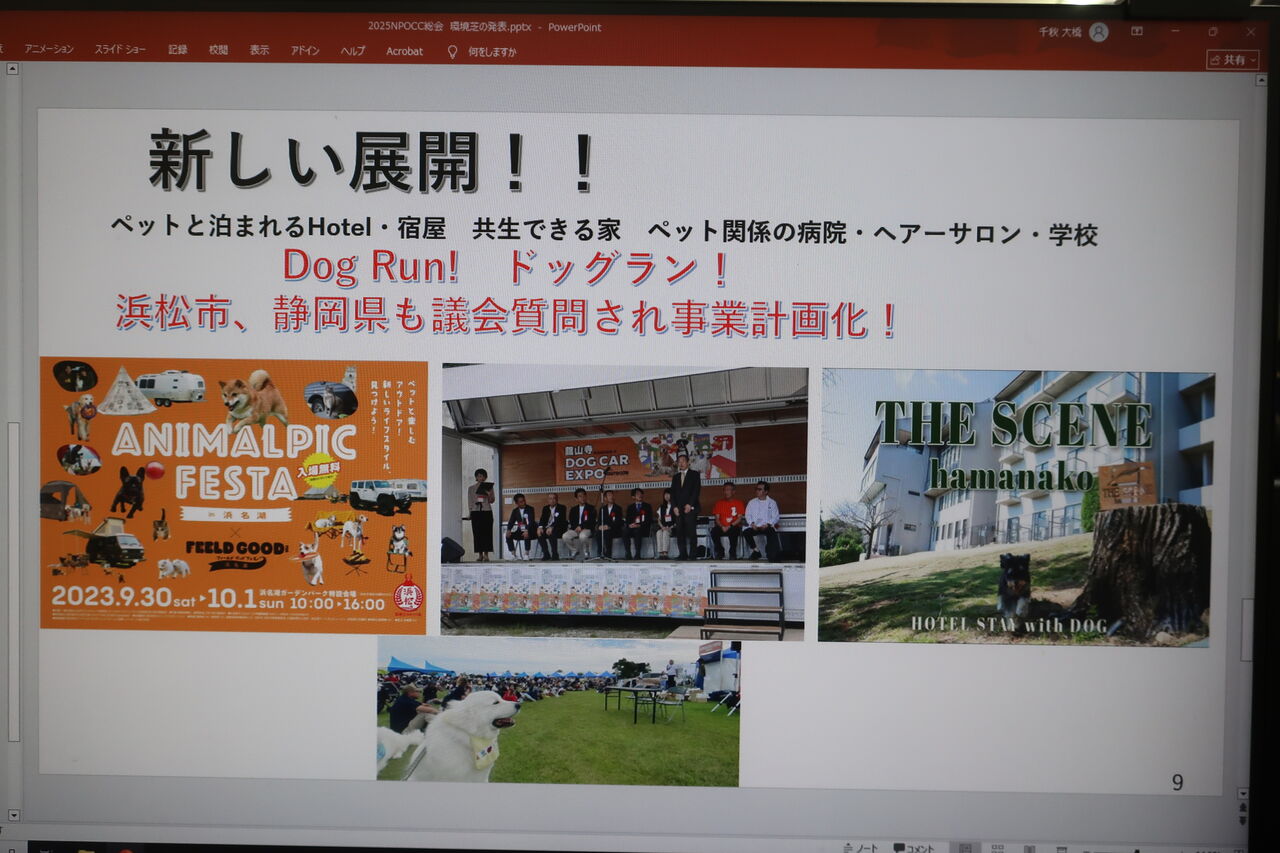Click slide number 9 on the slide
1280x853 pixels.
pos(1177,782)
